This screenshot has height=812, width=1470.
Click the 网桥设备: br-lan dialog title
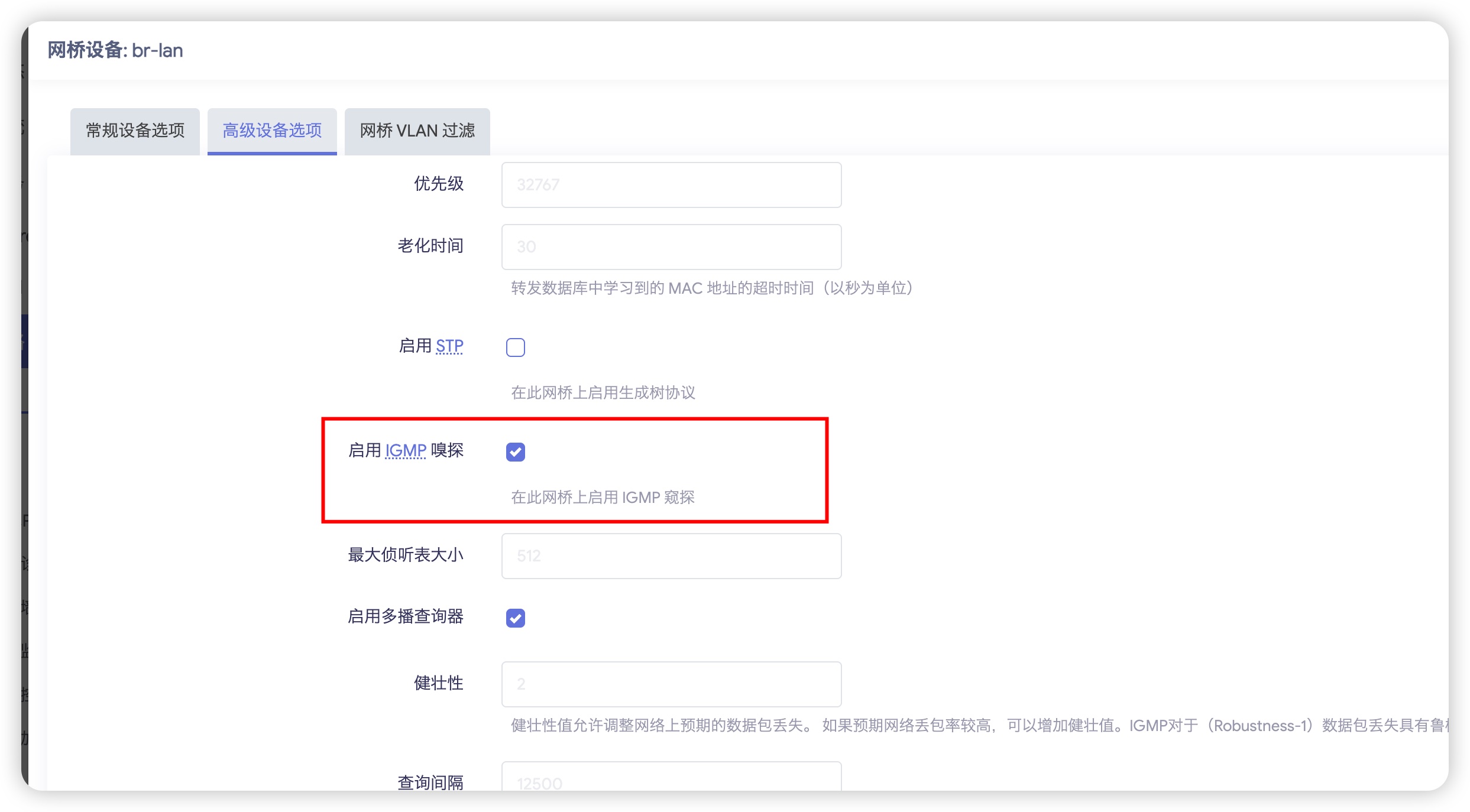pyautogui.click(x=115, y=50)
